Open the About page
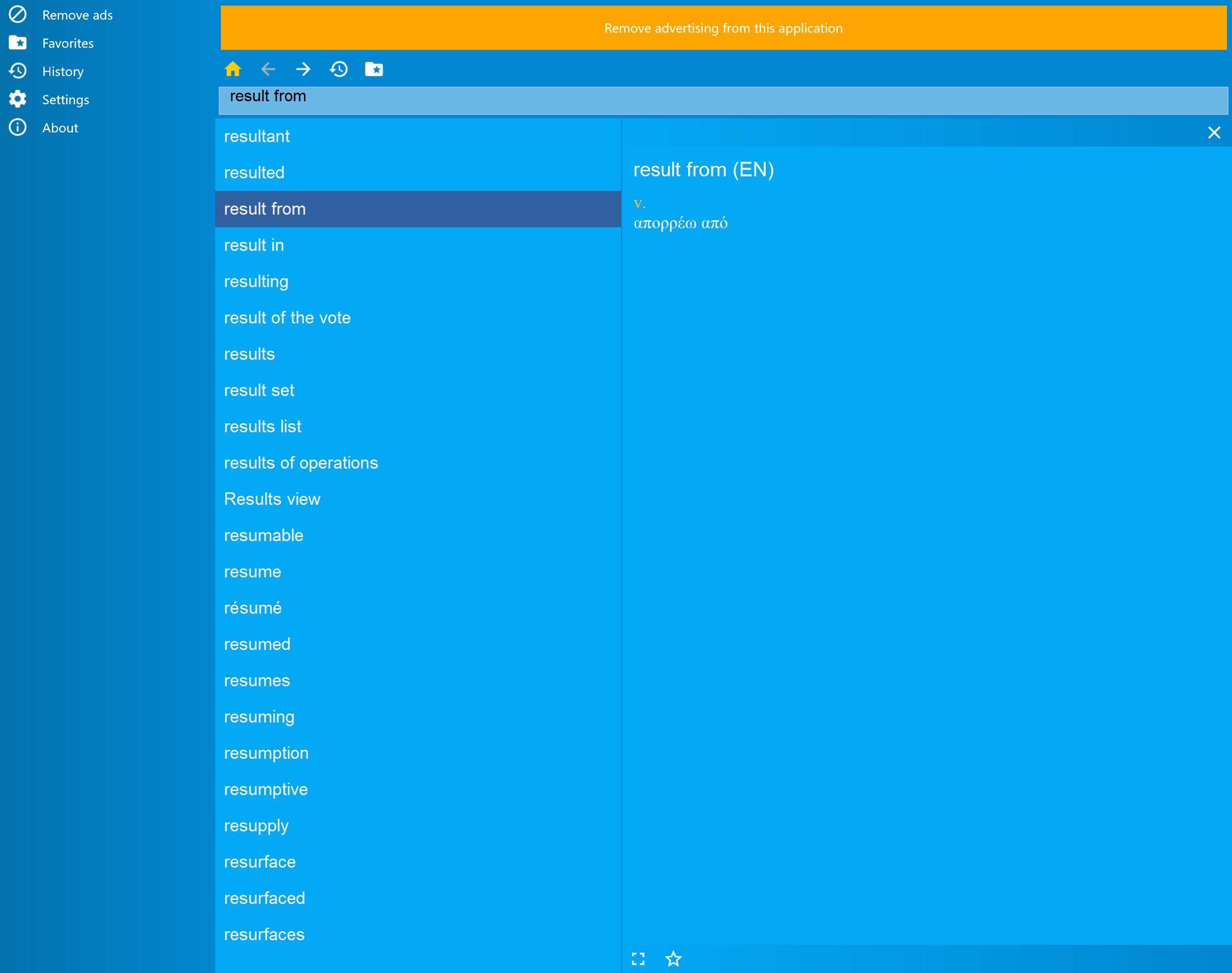Image resolution: width=1232 pixels, height=973 pixels. click(x=60, y=127)
